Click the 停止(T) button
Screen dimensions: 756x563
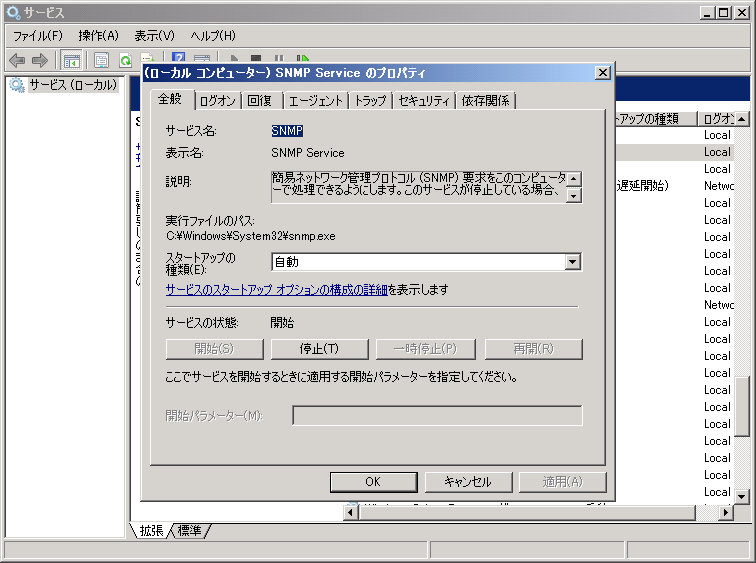[319, 349]
